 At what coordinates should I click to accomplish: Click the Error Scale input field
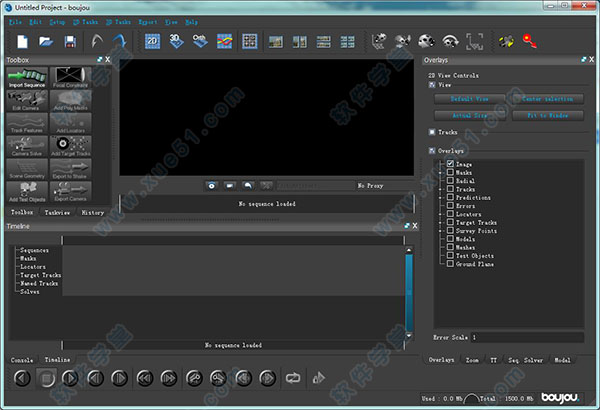(527, 337)
